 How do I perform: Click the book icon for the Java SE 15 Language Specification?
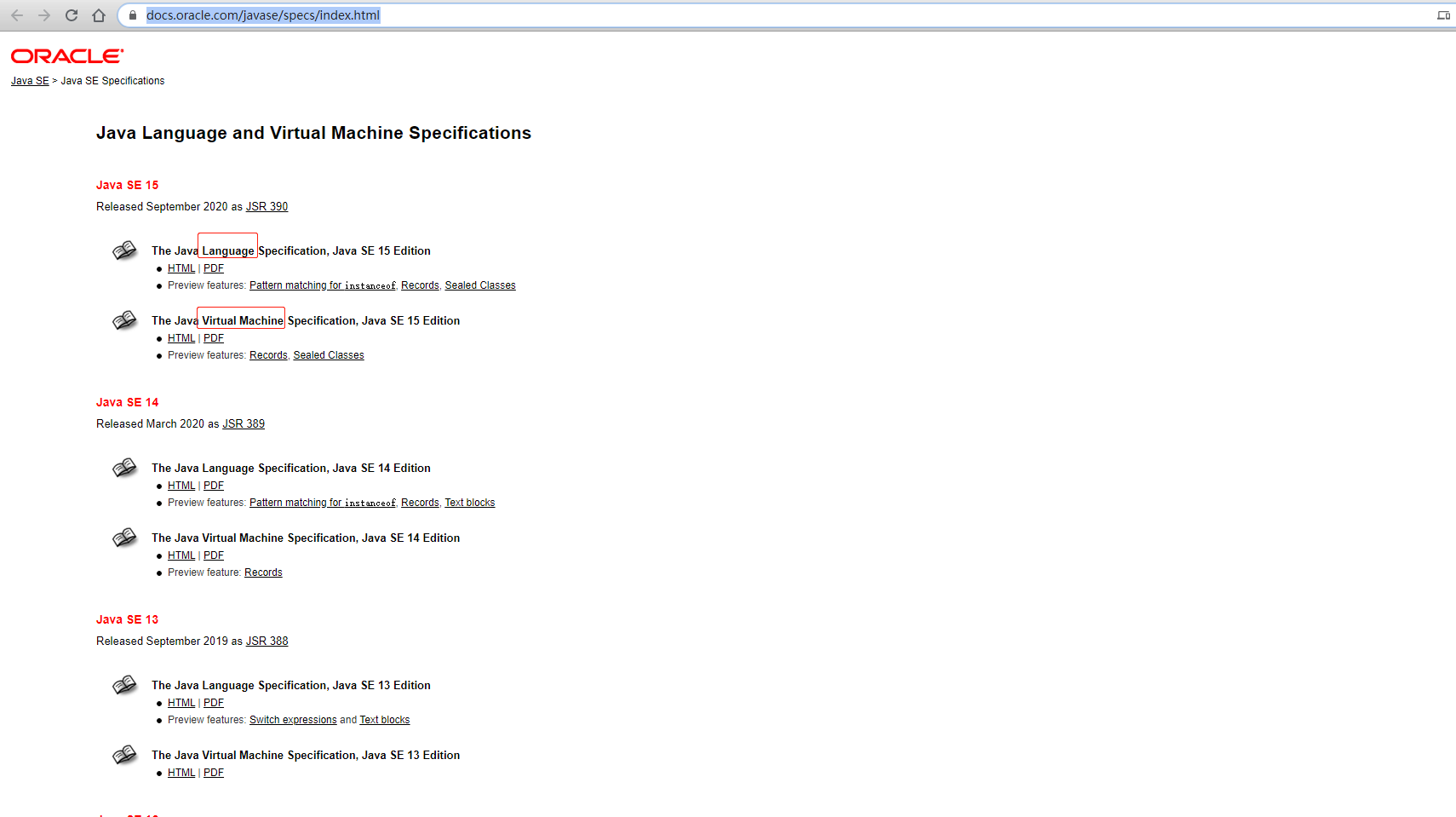tap(124, 250)
